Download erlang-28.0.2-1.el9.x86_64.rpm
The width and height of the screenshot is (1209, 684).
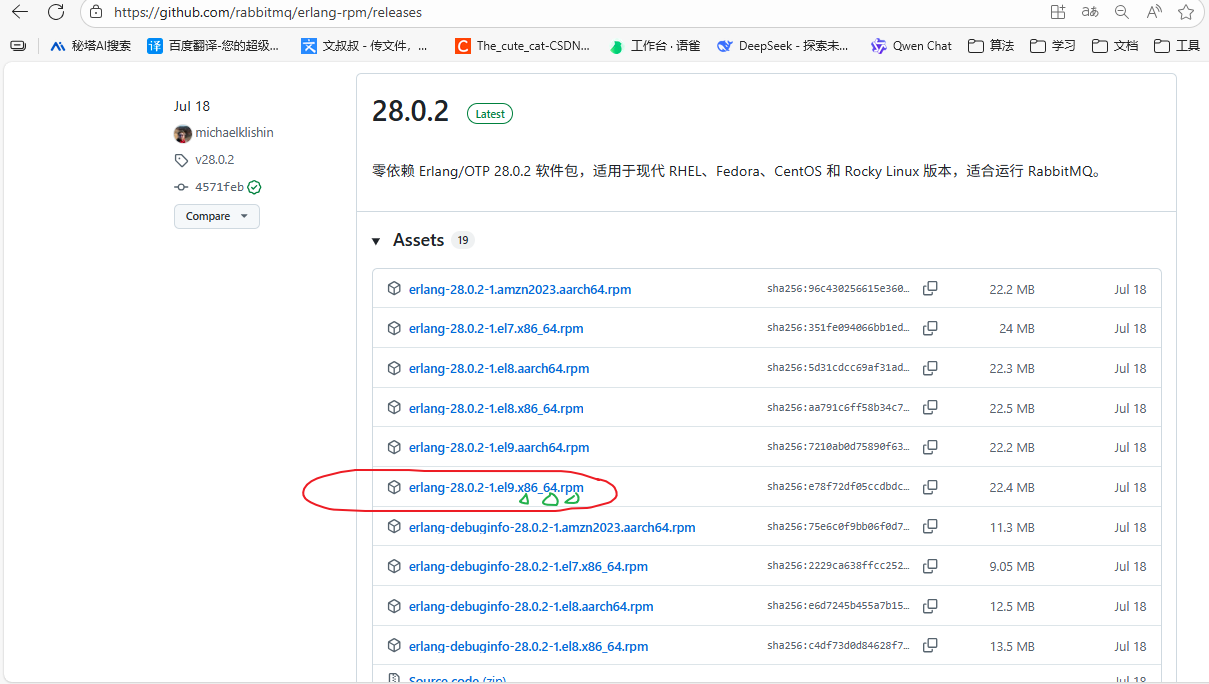pyautogui.click(x=496, y=487)
